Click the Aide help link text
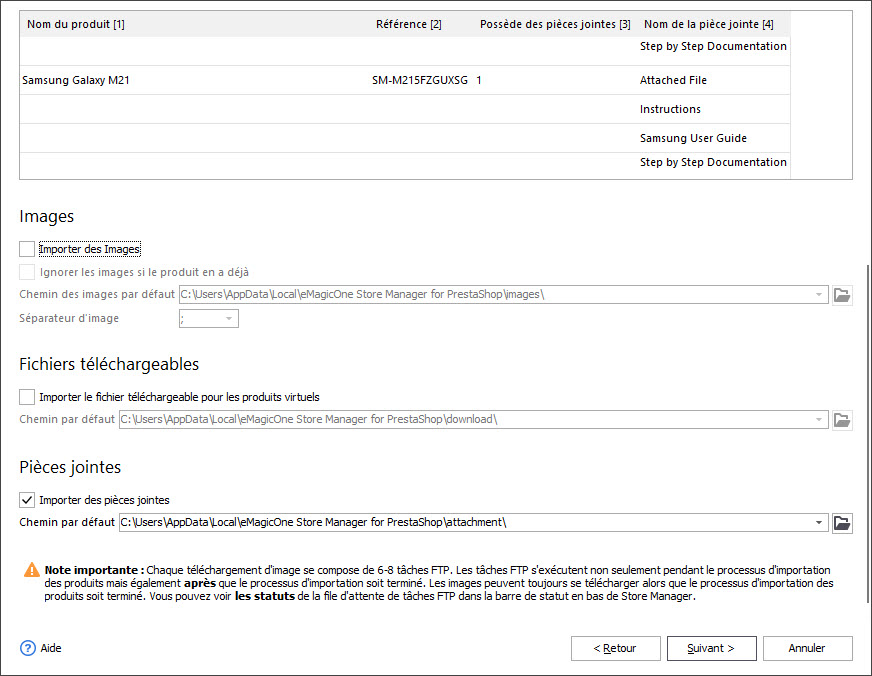The height and width of the screenshot is (676, 872). coord(51,648)
